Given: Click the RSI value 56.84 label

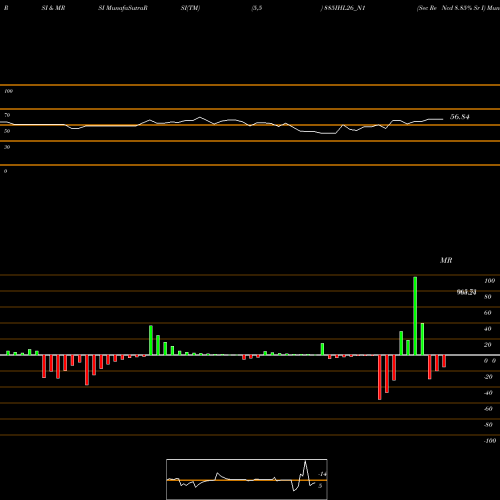Looking at the screenshot, I should pyautogui.click(x=460, y=117).
